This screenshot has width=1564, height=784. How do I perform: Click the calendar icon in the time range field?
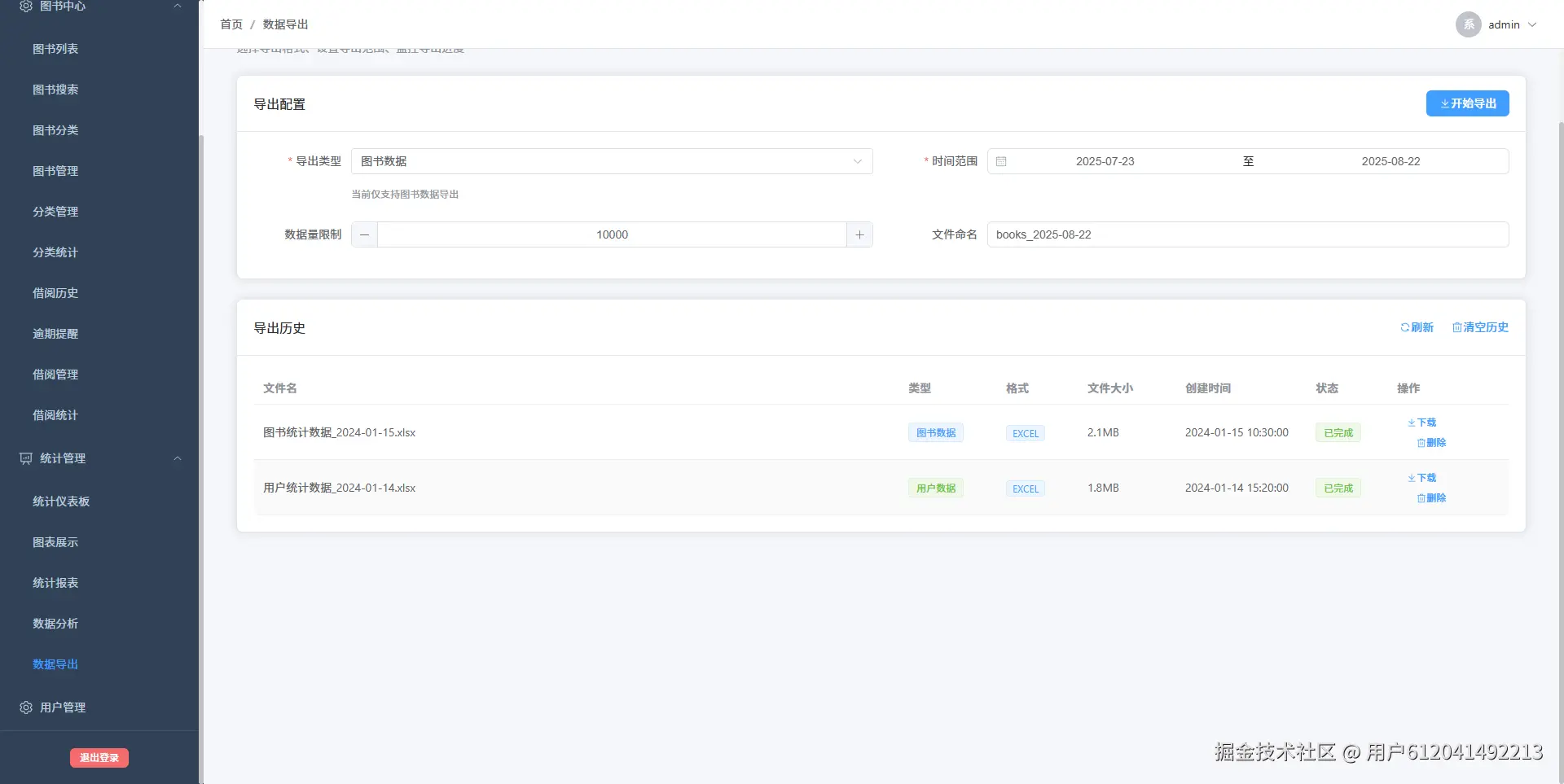pos(1001,161)
